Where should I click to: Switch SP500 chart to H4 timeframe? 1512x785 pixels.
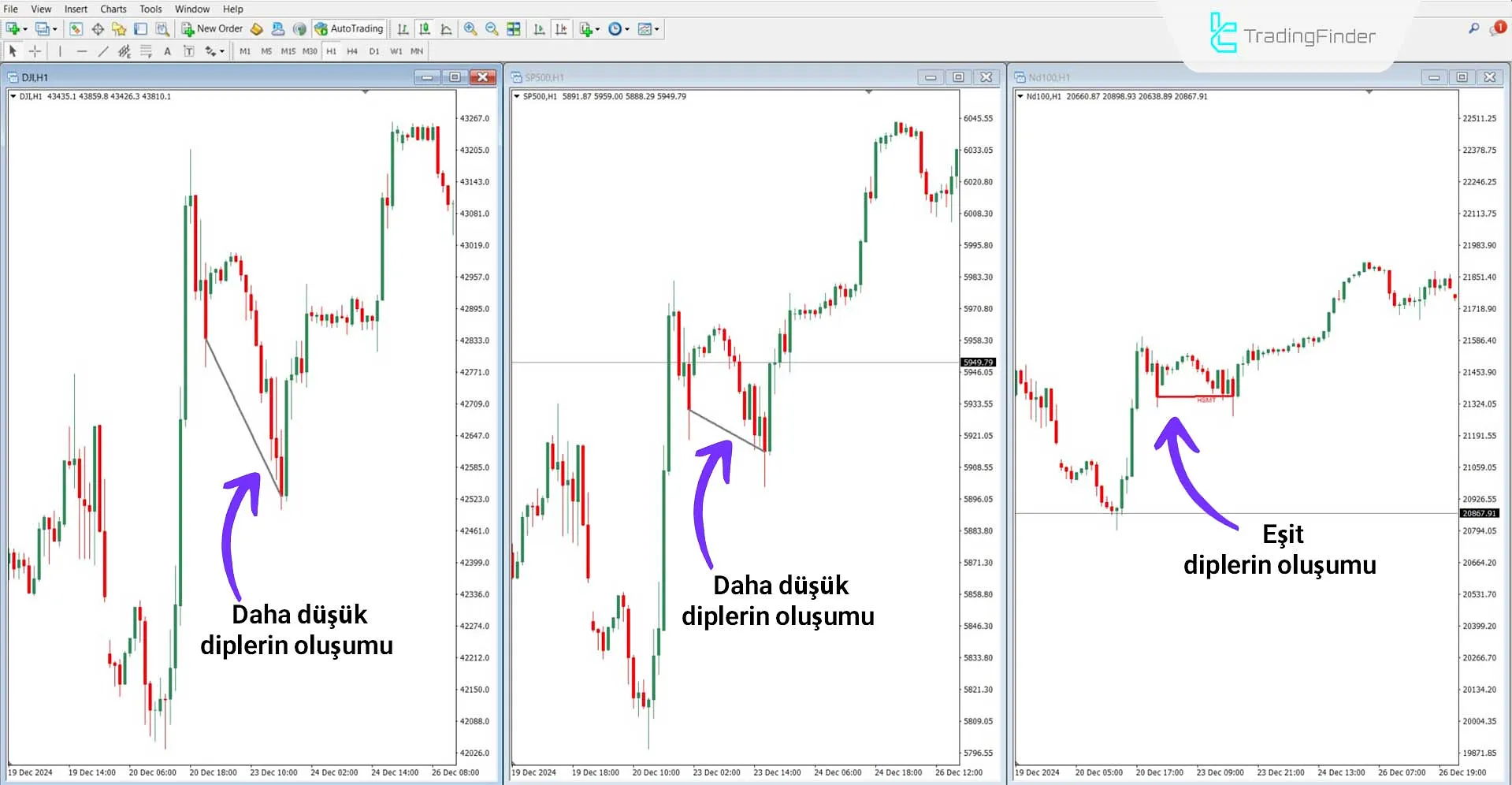[352, 50]
